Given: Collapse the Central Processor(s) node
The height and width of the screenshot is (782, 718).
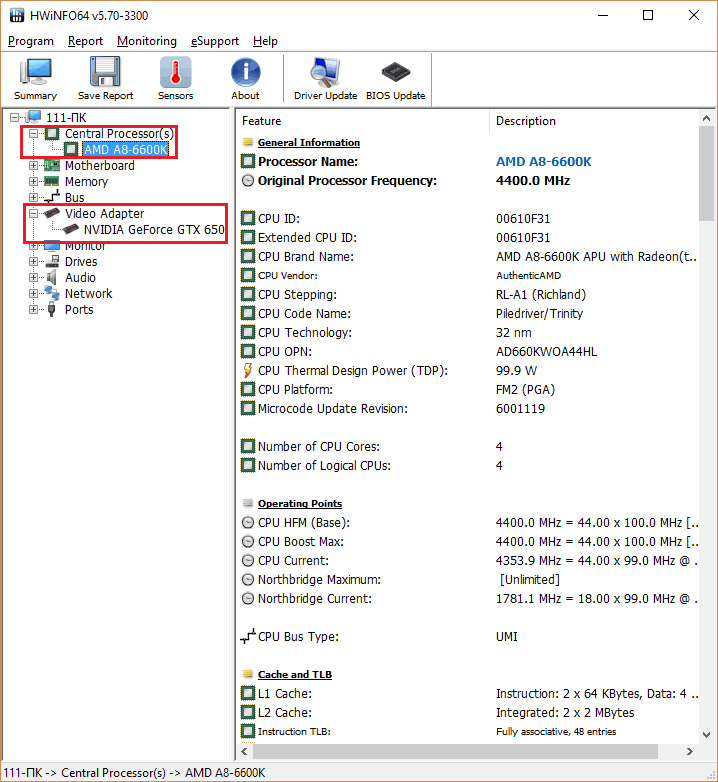Looking at the screenshot, I should [x=33, y=134].
